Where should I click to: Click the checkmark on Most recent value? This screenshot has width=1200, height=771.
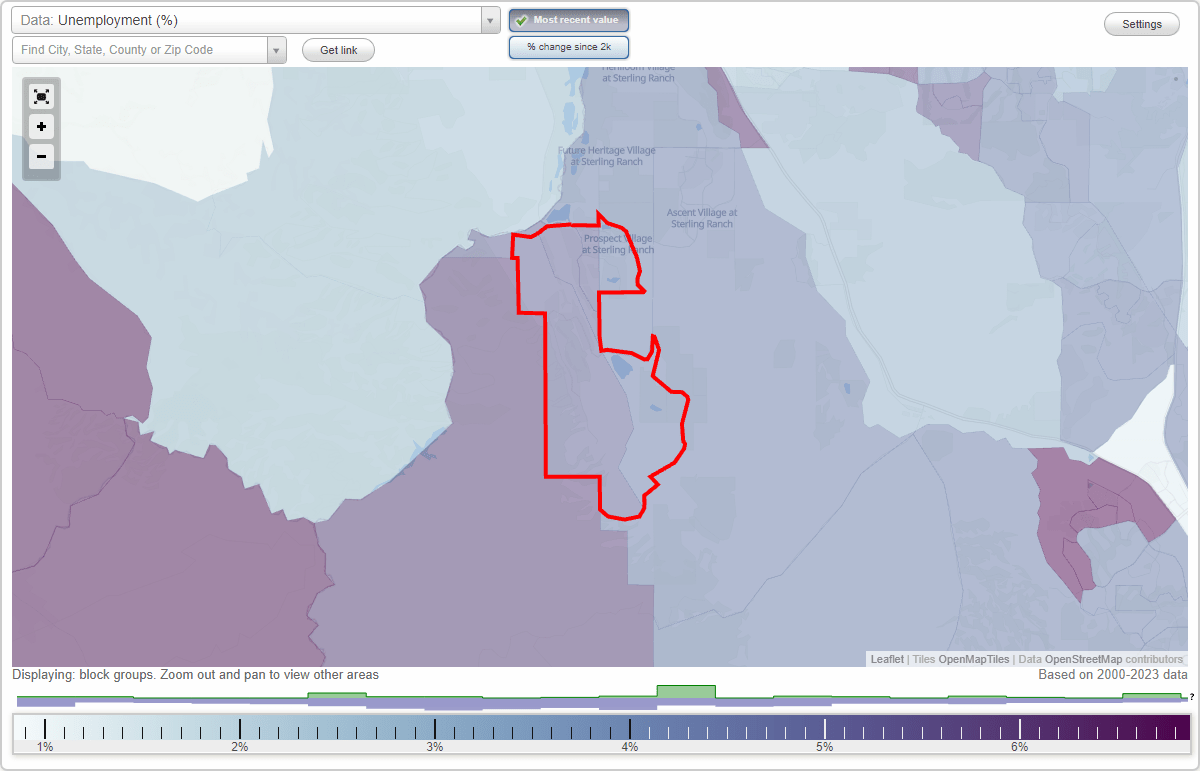tap(522, 20)
